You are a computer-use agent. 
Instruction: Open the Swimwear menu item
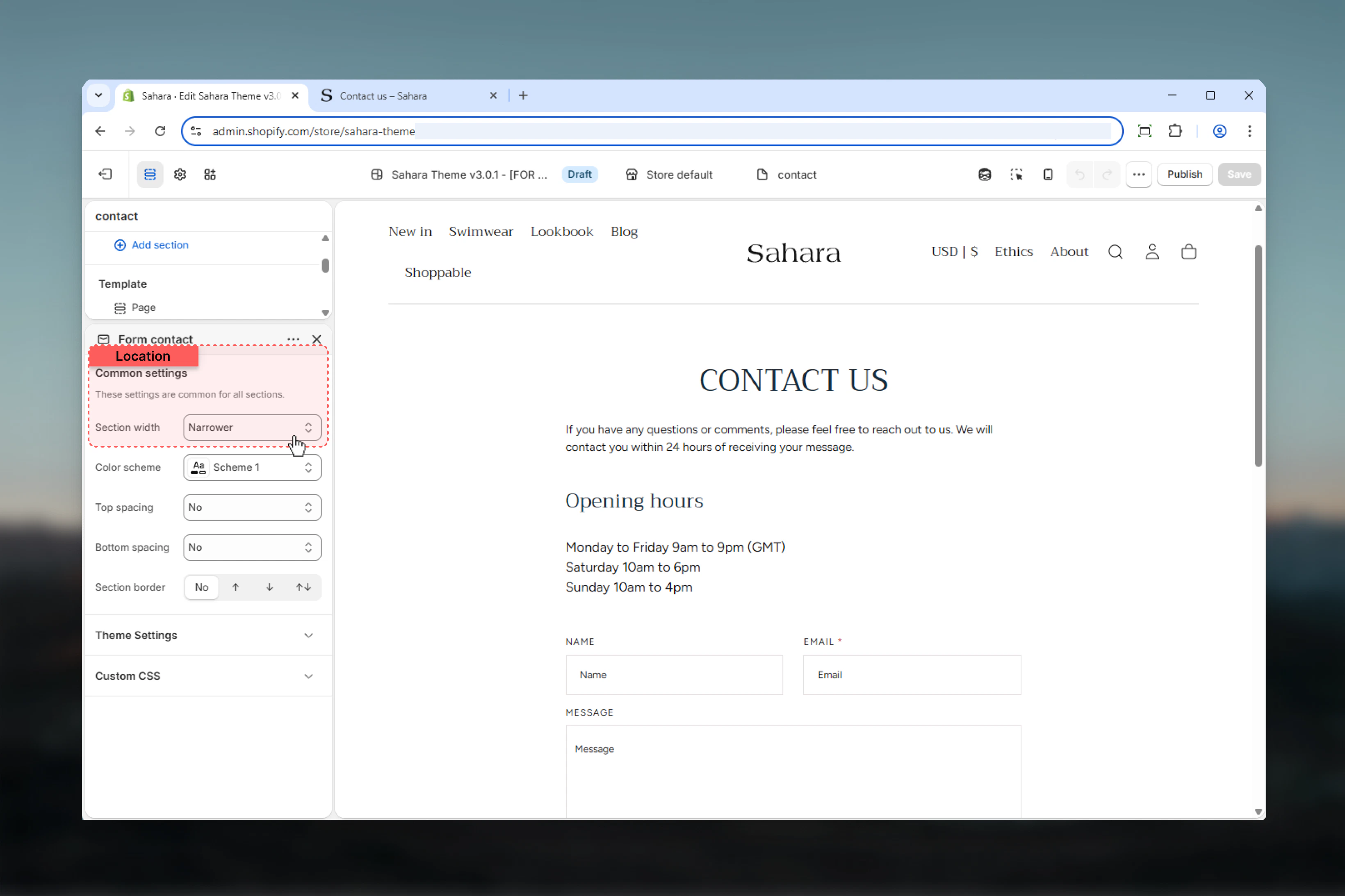coord(481,232)
